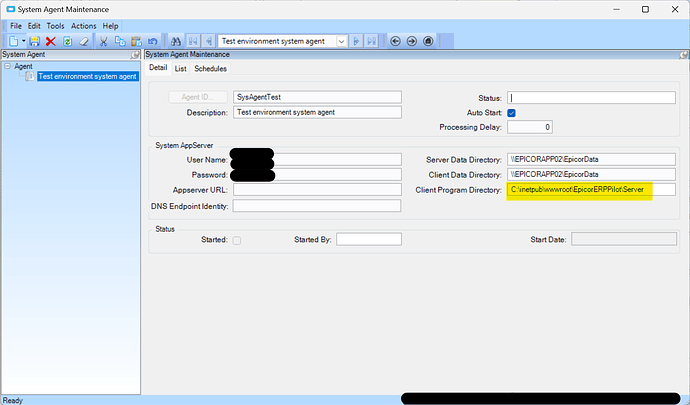The height and width of the screenshot is (405, 690).
Task: Go to the previous record arrow
Action: pos(209,41)
